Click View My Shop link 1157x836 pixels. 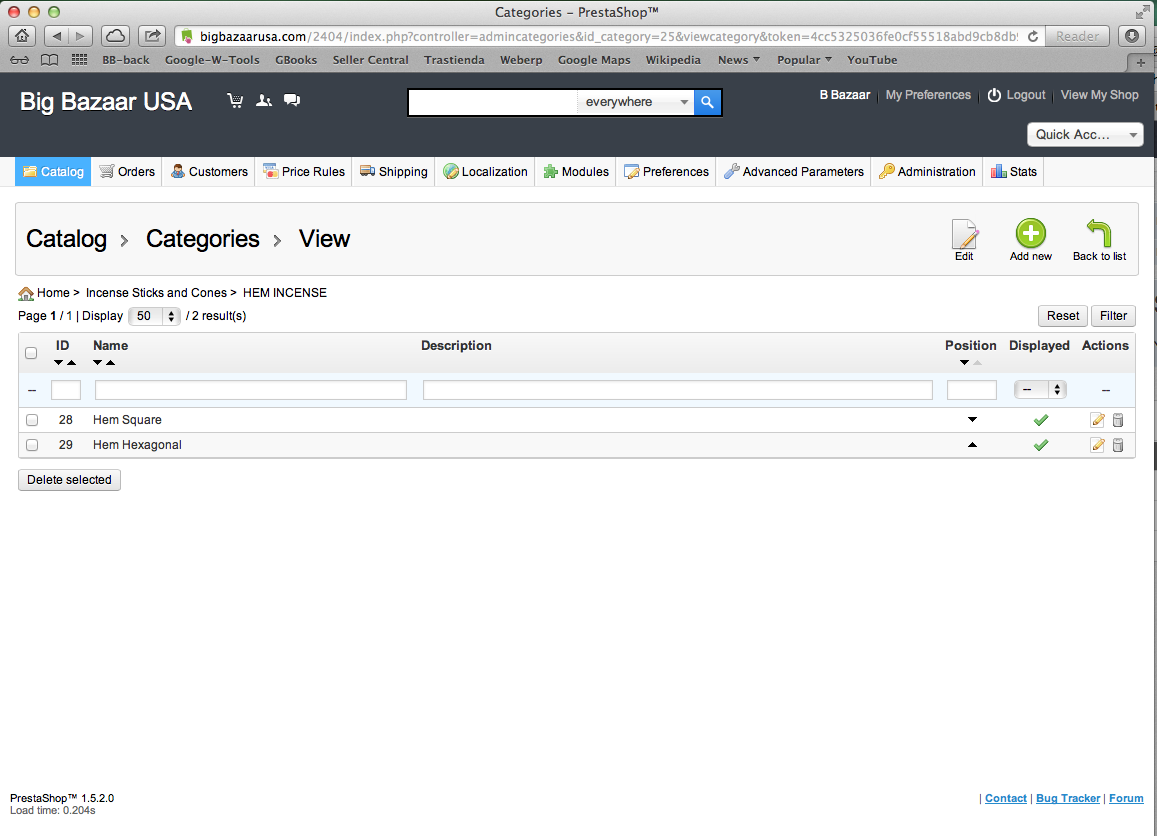click(x=1099, y=95)
